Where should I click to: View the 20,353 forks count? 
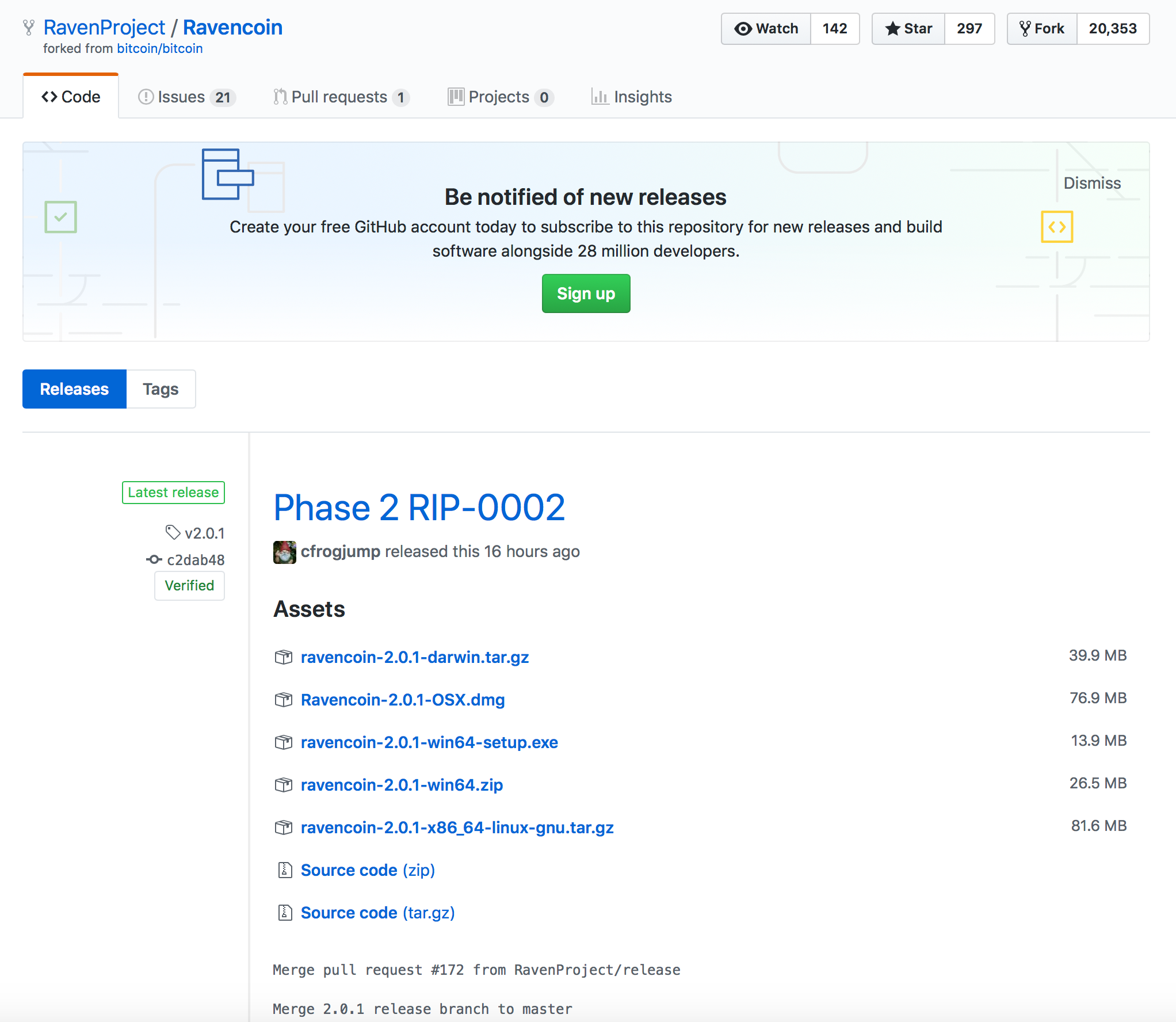tap(1113, 29)
